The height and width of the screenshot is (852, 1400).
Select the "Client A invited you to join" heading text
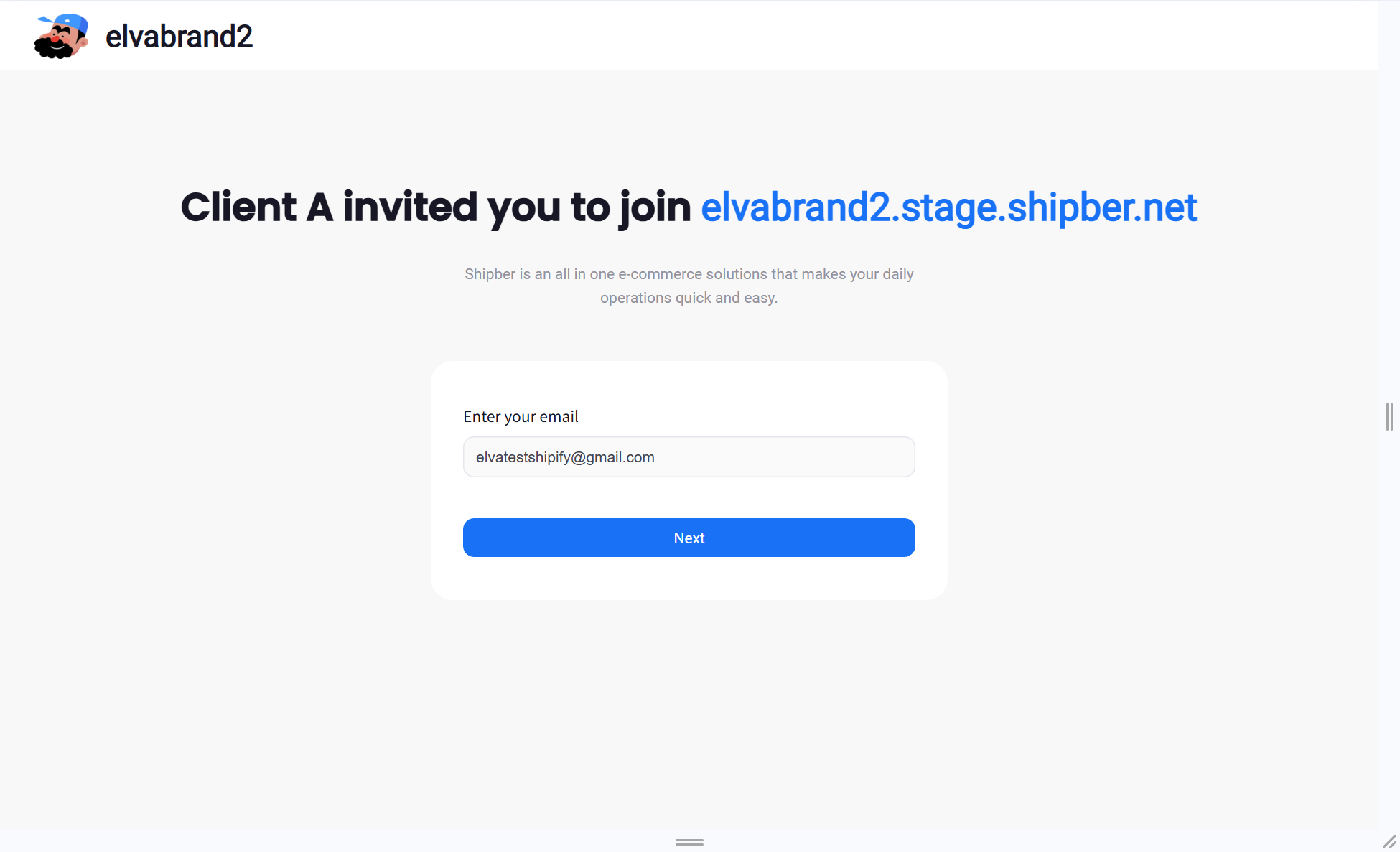coord(435,207)
